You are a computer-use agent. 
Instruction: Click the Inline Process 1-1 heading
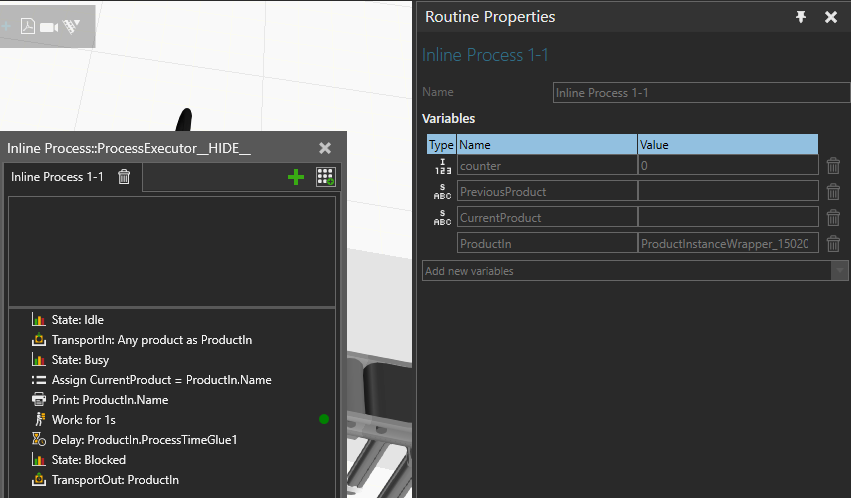(485, 55)
